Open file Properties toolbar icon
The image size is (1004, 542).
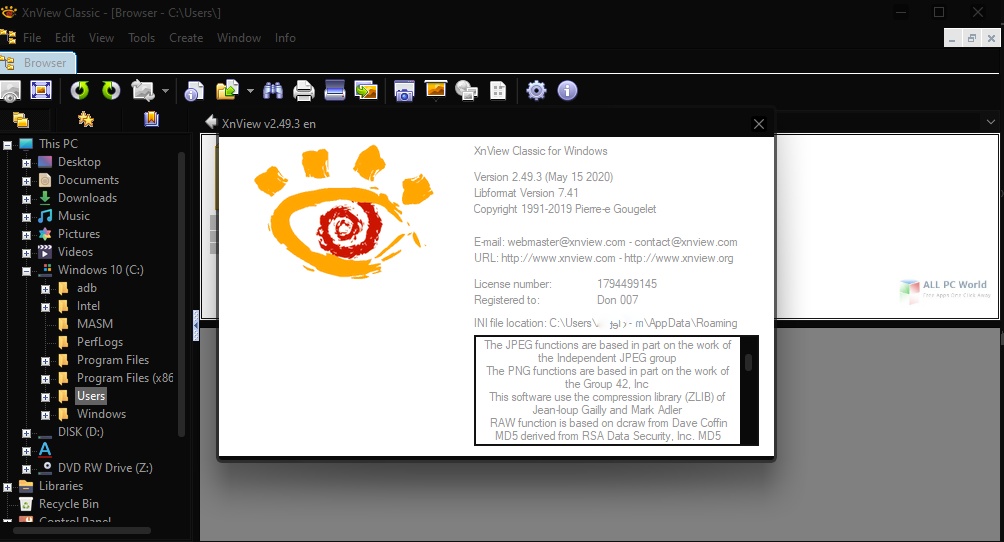click(193, 91)
